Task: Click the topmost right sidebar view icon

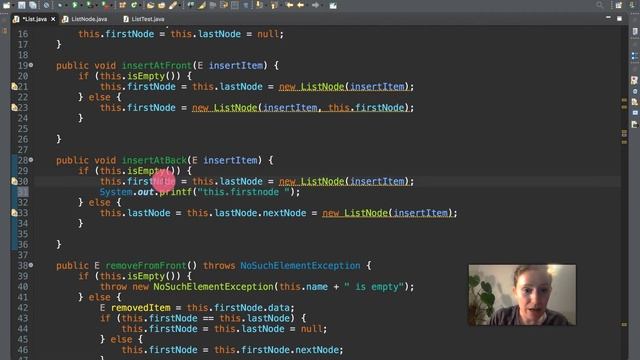Action: [x=634, y=31]
